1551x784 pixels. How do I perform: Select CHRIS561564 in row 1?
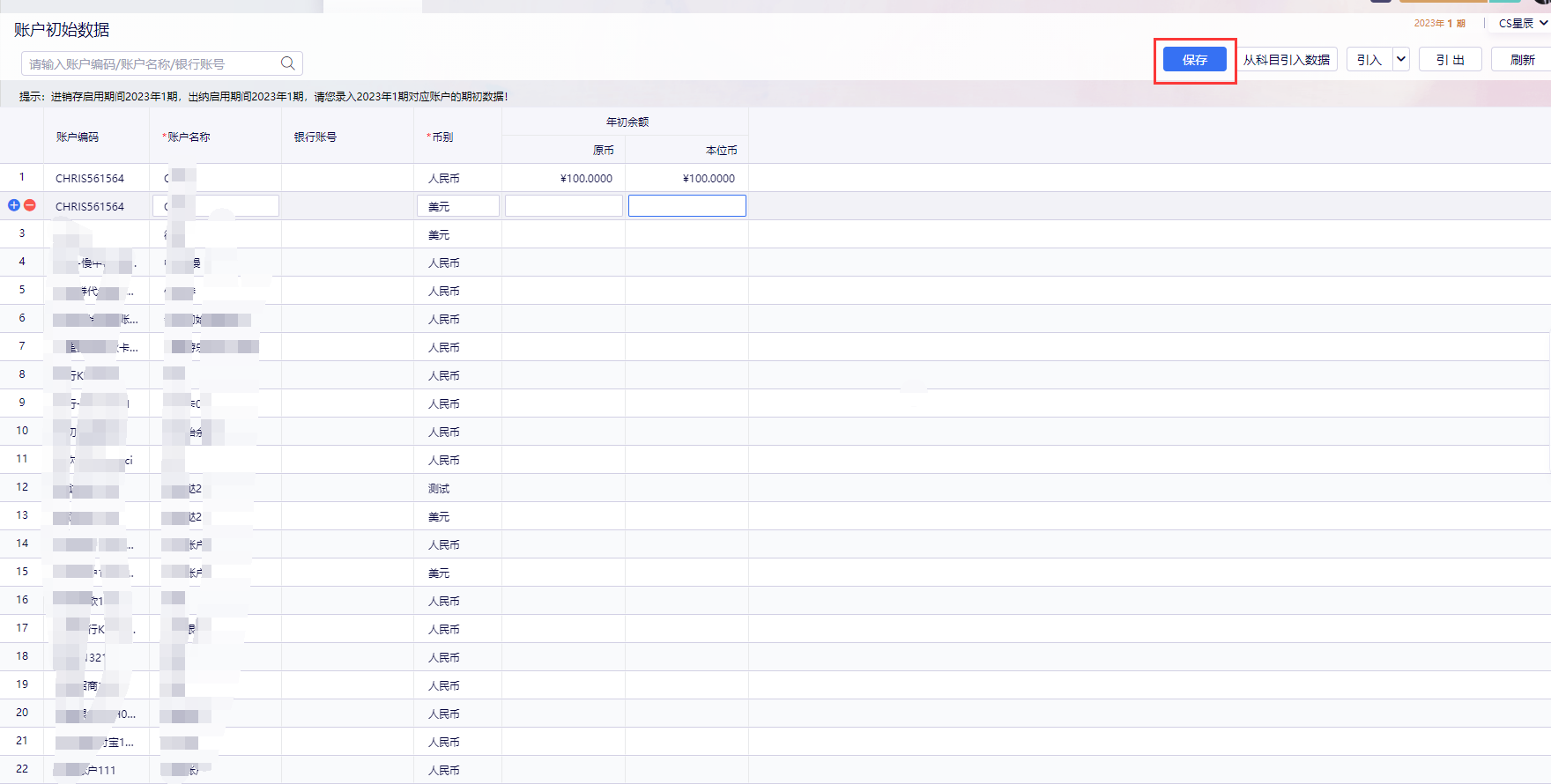click(90, 178)
